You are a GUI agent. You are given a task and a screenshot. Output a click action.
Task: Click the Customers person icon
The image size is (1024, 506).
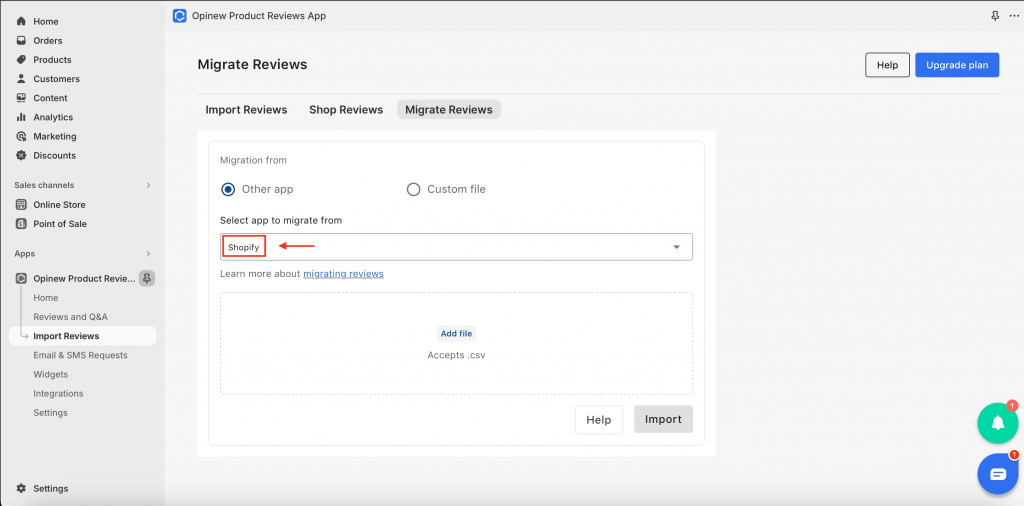point(21,78)
